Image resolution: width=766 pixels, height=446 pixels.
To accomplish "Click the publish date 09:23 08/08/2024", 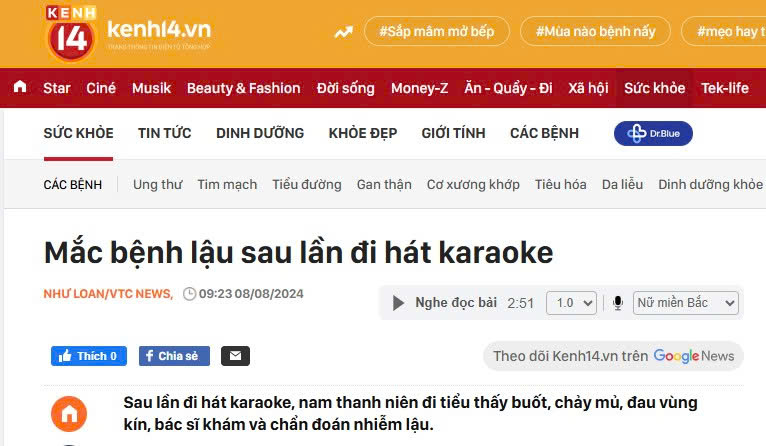I will 251,294.
